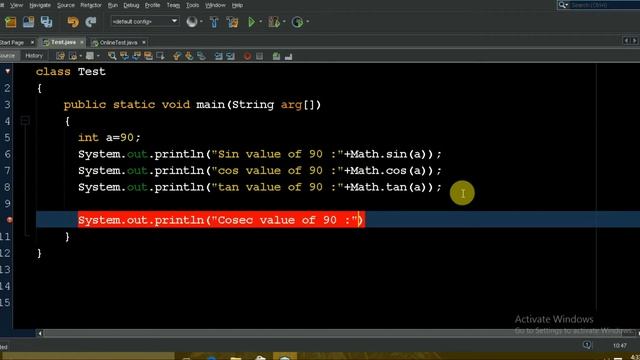The height and width of the screenshot is (360, 640).
Task: Click the editor Forward navigation icon
Action: pos(89,56)
